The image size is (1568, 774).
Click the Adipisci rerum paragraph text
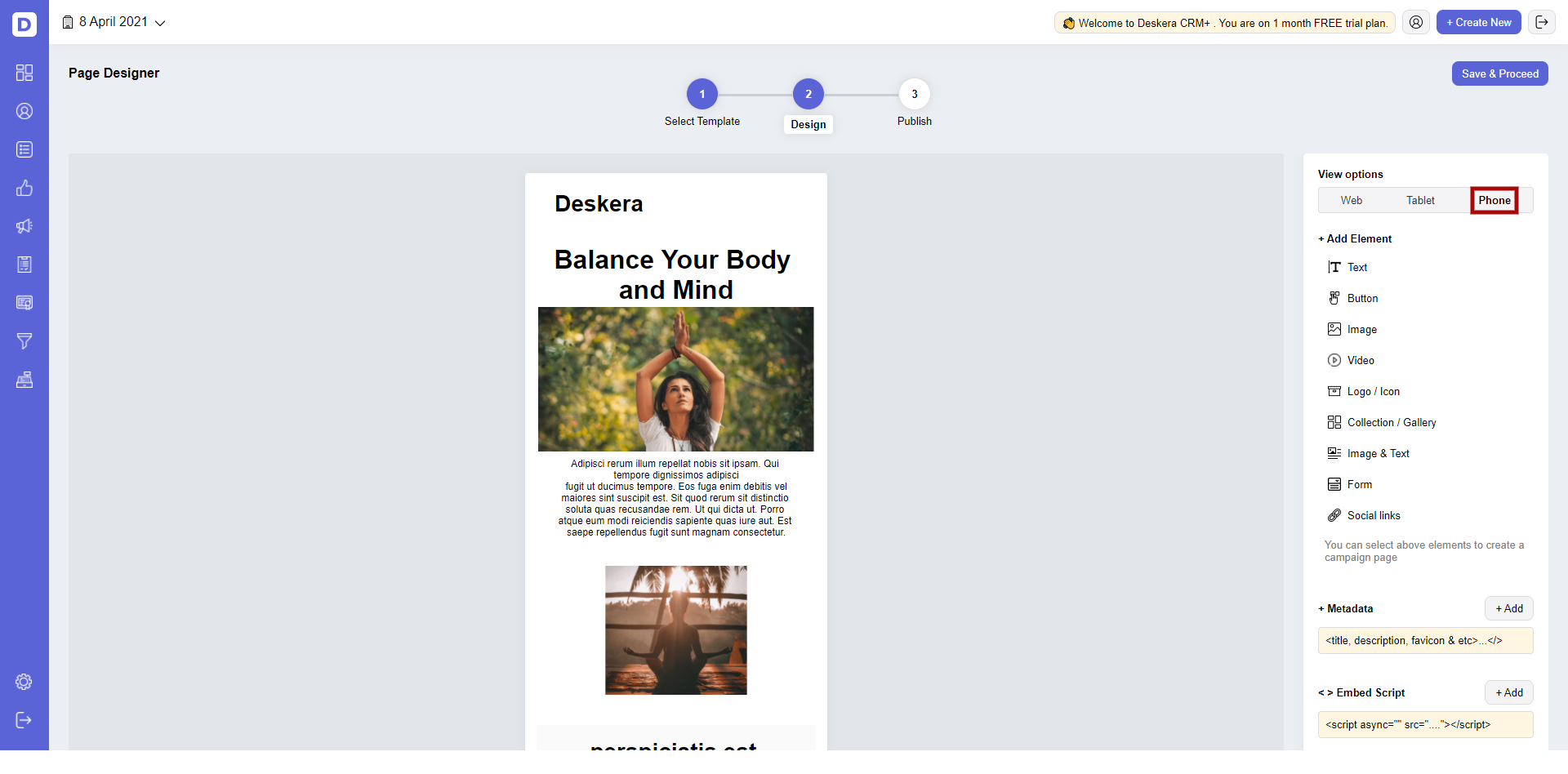pos(675,498)
